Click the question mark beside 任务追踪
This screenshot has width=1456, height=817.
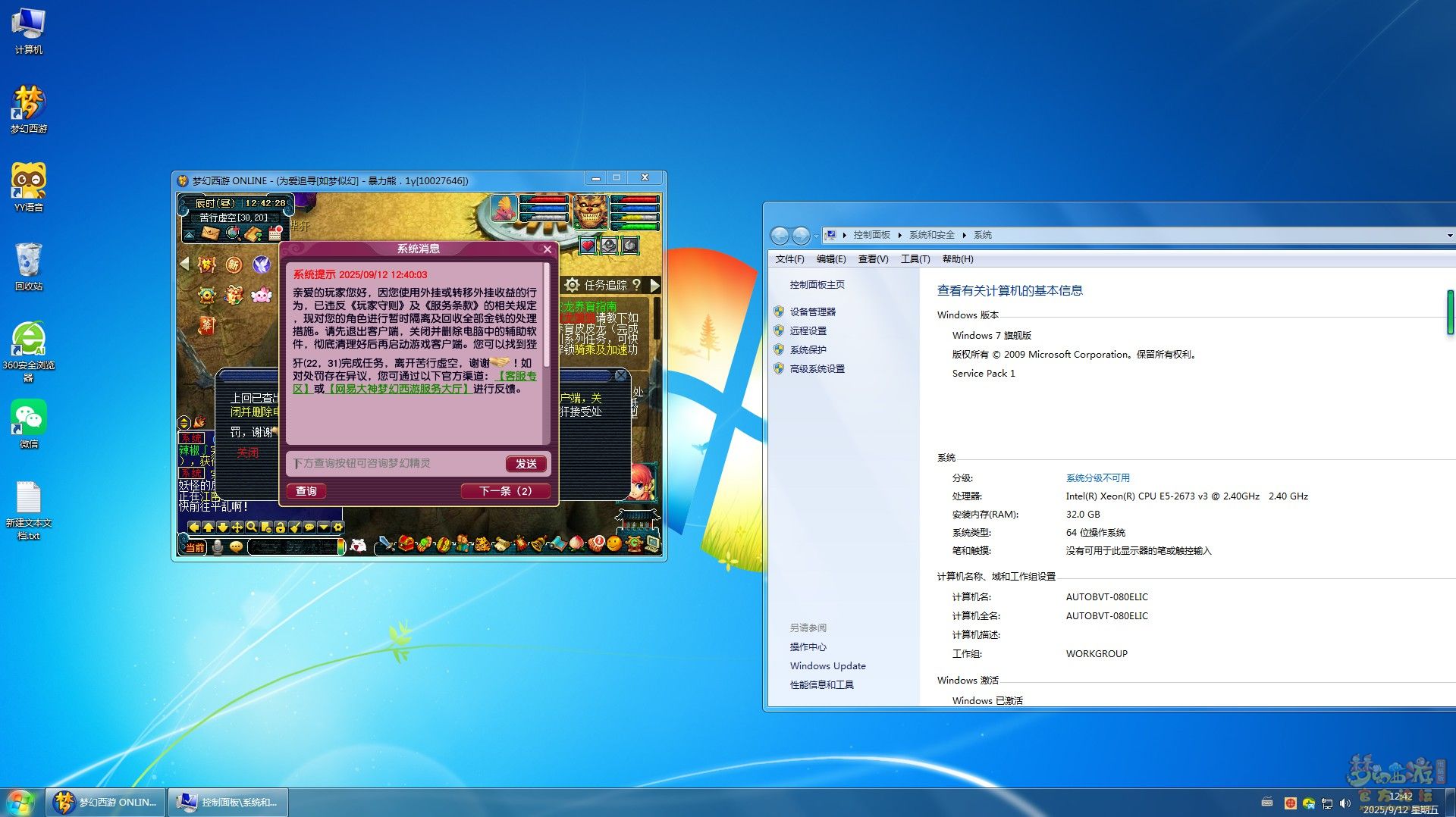636,284
